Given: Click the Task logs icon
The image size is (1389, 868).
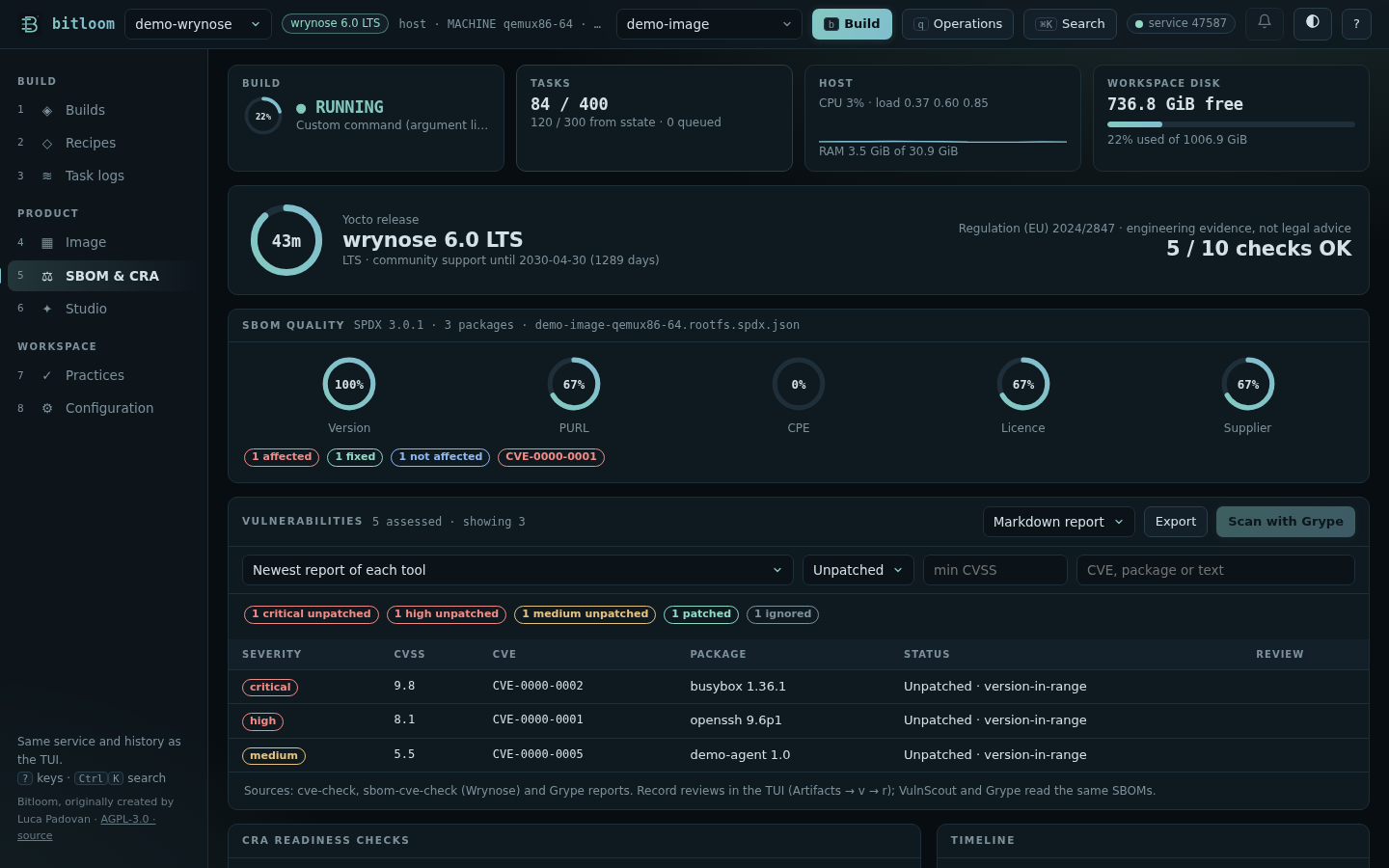Looking at the screenshot, I should click(47, 176).
